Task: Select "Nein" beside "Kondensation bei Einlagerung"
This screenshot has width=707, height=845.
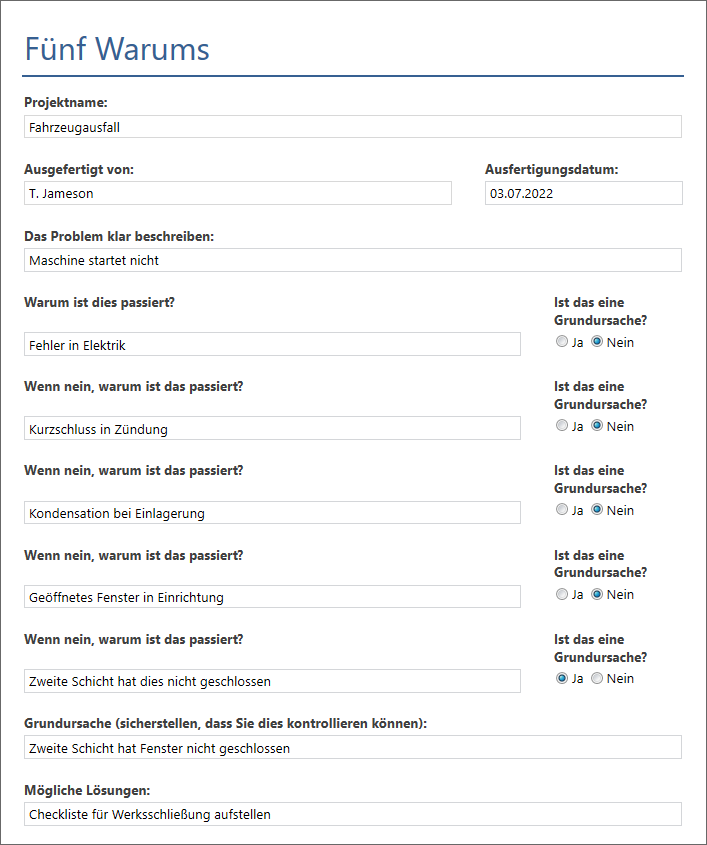Action: pos(597,509)
